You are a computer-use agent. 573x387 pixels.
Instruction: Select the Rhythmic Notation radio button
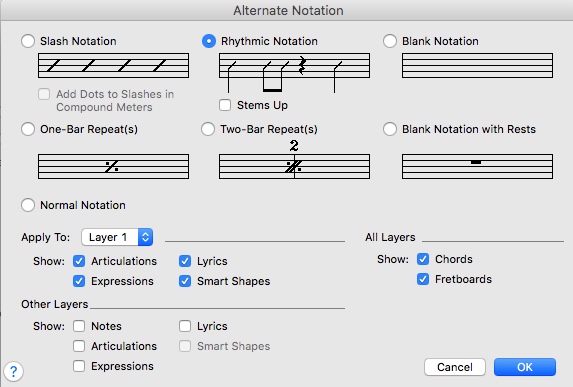[209, 41]
